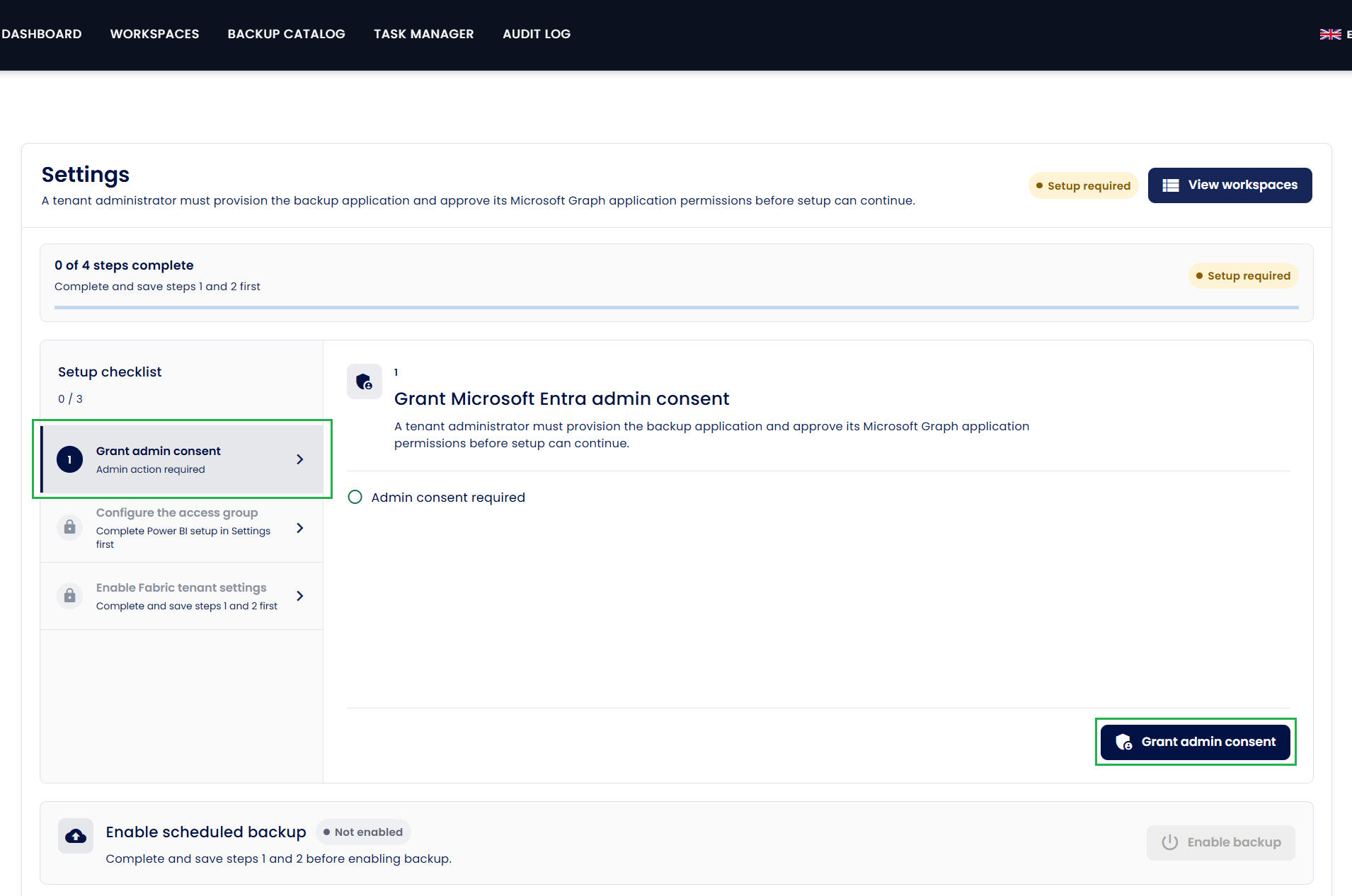Click the power icon in Enable backup
Screen dimensions: 1352x896
pos(1169,842)
